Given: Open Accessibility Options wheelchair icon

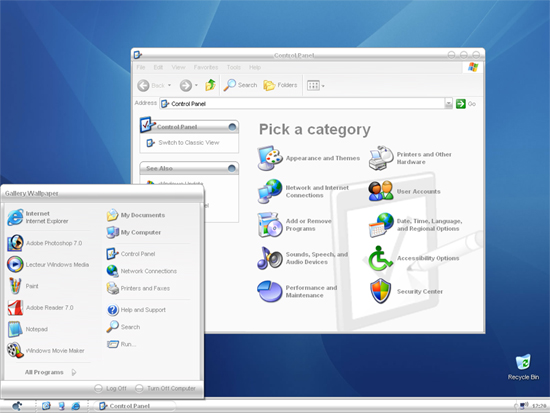Looking at the screenshot, I should pyautogui.click(x=381, y=258).
